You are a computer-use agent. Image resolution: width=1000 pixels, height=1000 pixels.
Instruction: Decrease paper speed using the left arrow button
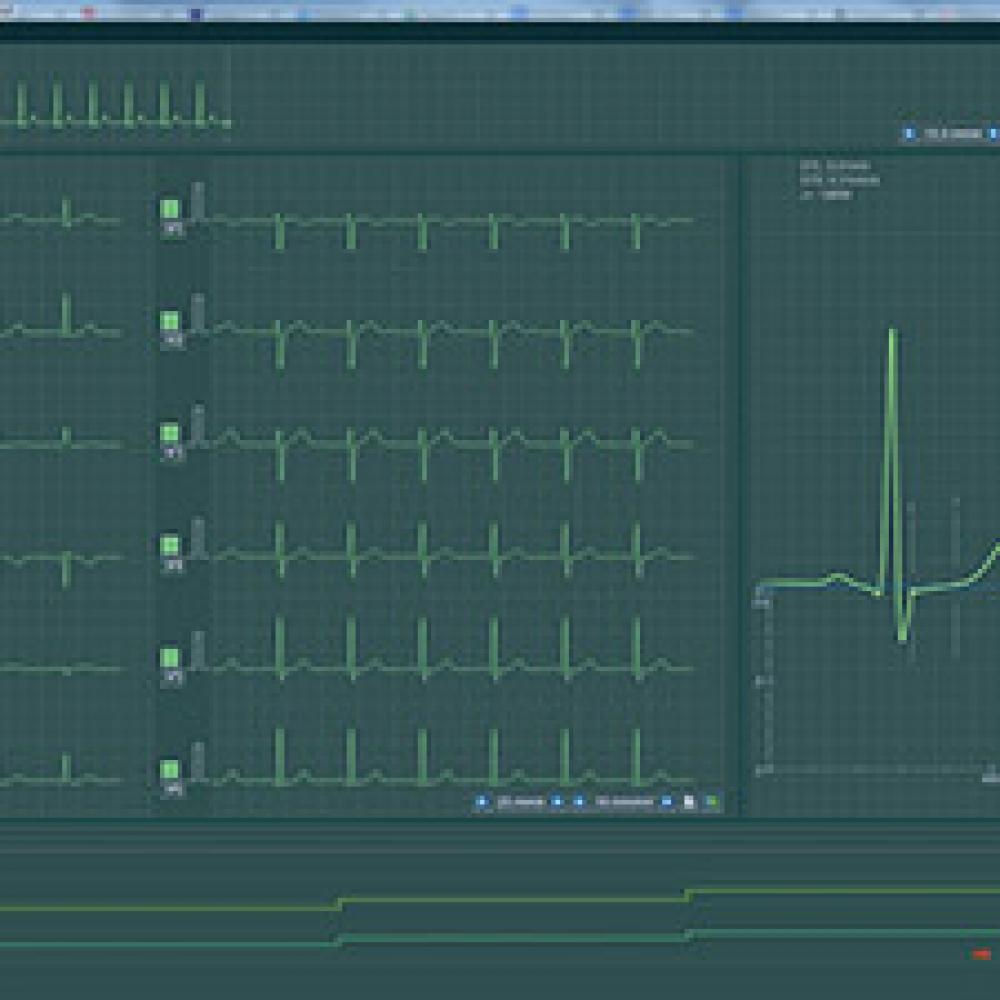pyautogui.click(x=483, y=802)
